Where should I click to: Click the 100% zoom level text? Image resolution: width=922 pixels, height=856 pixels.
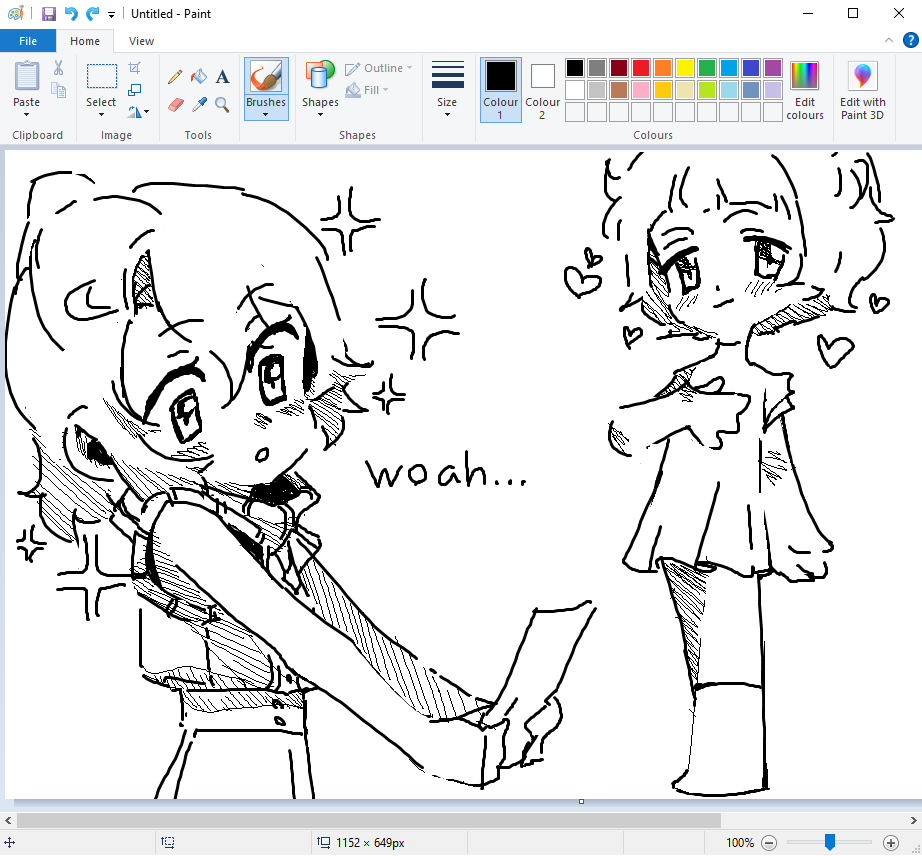[x=740, y=842]
